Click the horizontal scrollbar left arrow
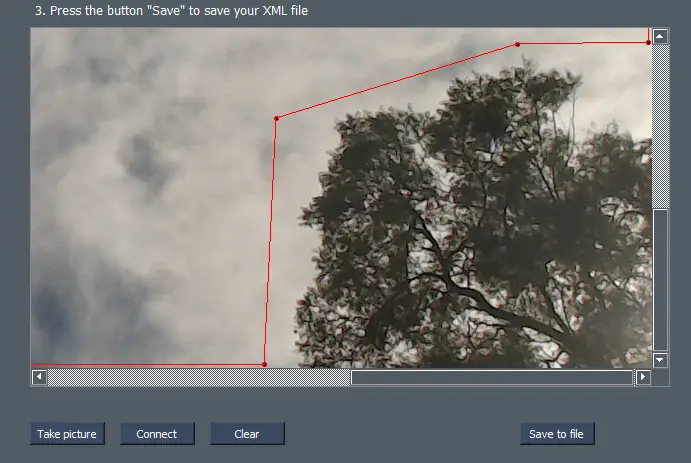The height and width of the screenshot is (463, 691). click(39, 377)
